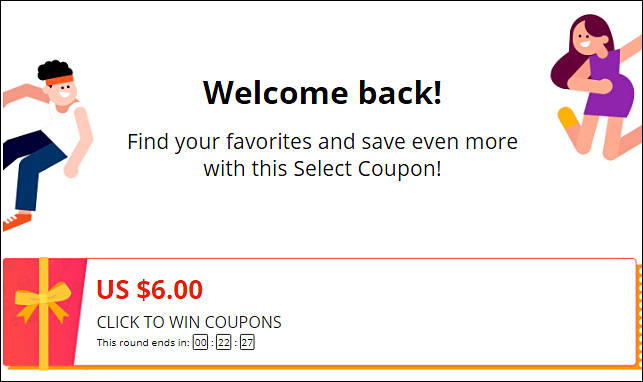Click the woman's yellow shoe
Image resolution: width=643 pixels, height=382 pixels.
point(568,118)
